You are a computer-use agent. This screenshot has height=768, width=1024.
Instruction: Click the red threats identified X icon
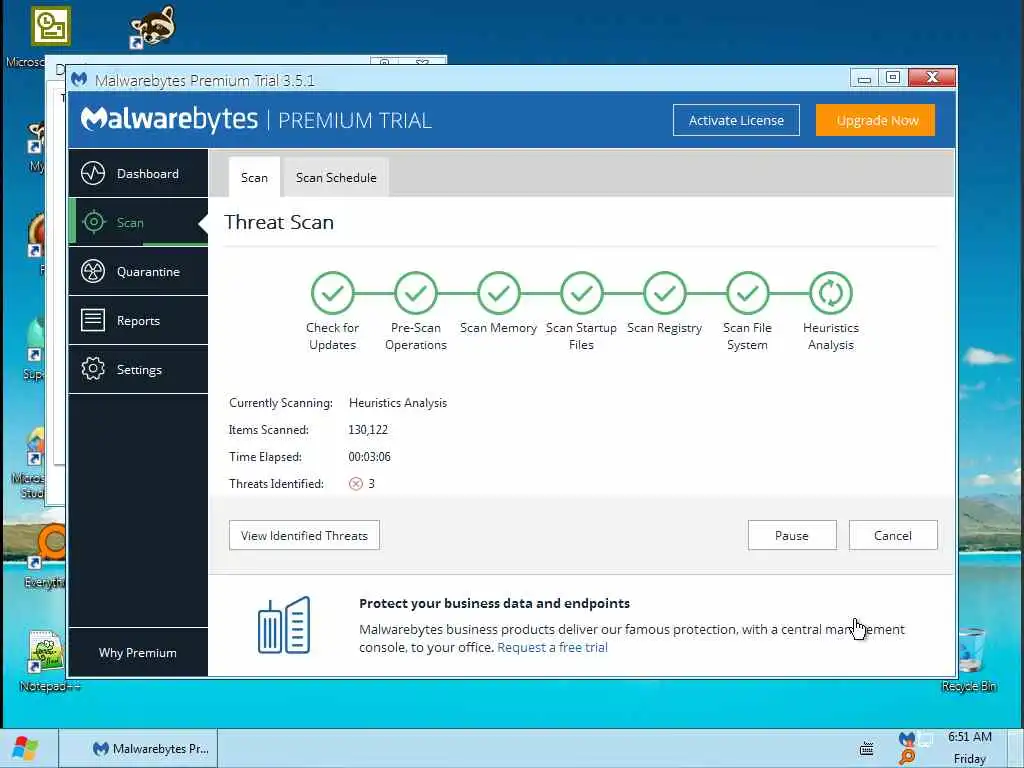[x=355, y=483]
